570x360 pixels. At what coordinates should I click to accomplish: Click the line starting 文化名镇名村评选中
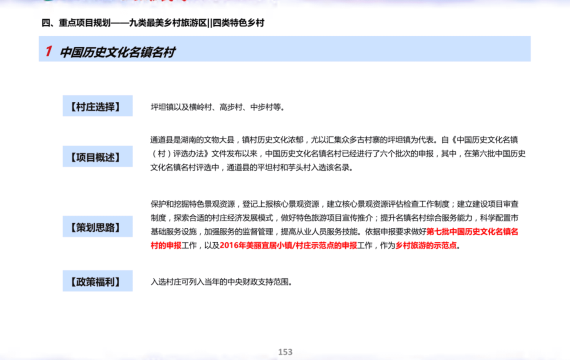tap(252, 168)
